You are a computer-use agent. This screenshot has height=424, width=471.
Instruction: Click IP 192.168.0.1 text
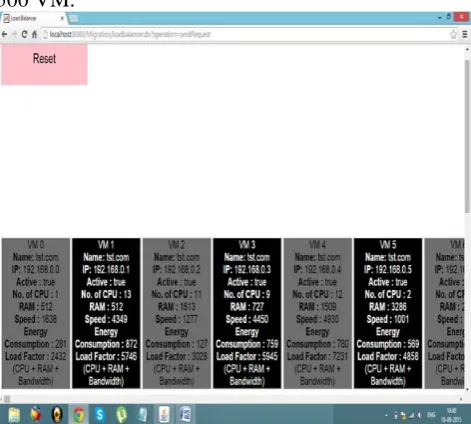(x=106, y=269)
